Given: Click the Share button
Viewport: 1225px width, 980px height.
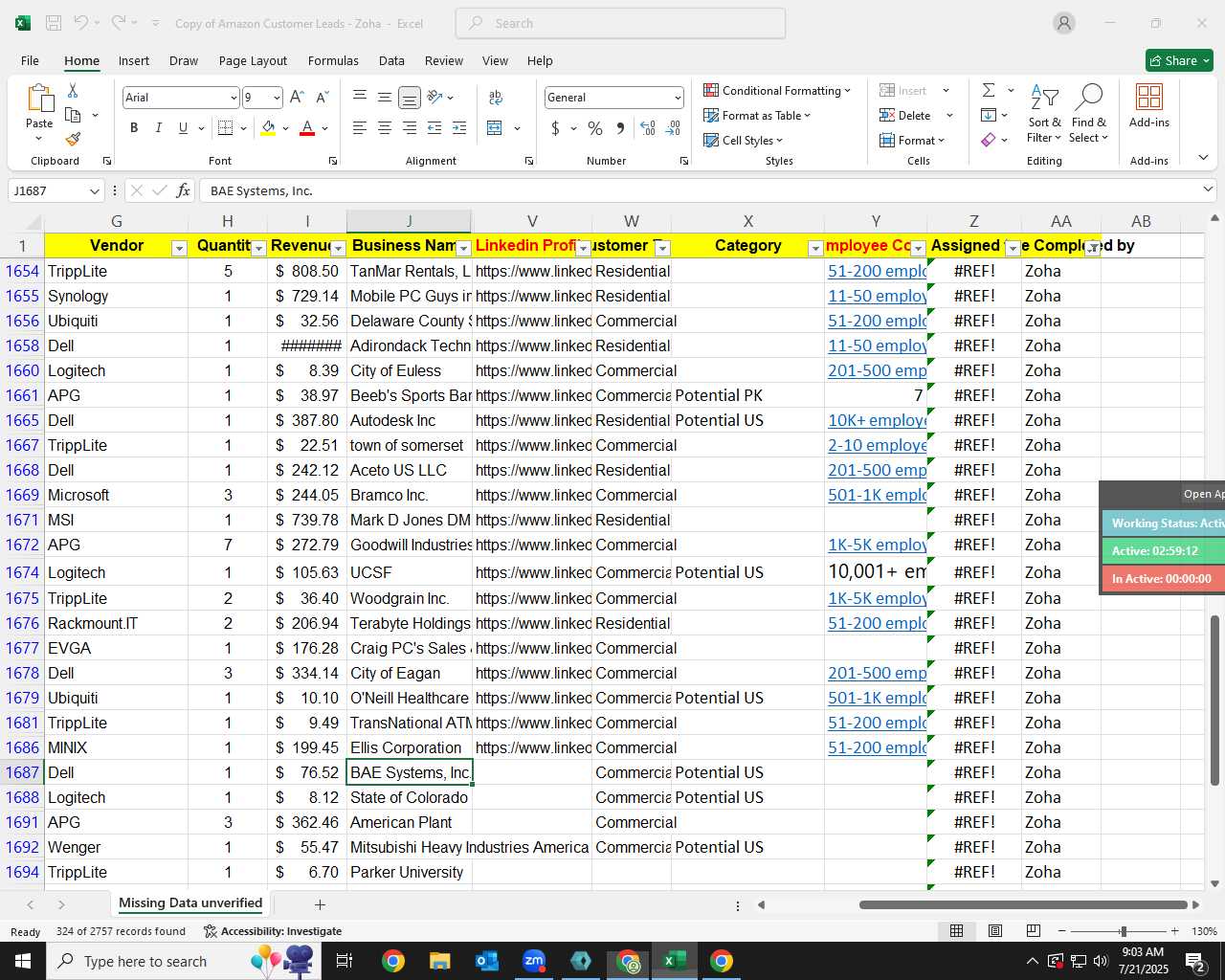Looking at the screenshot, I should [x=1179, y=60].
